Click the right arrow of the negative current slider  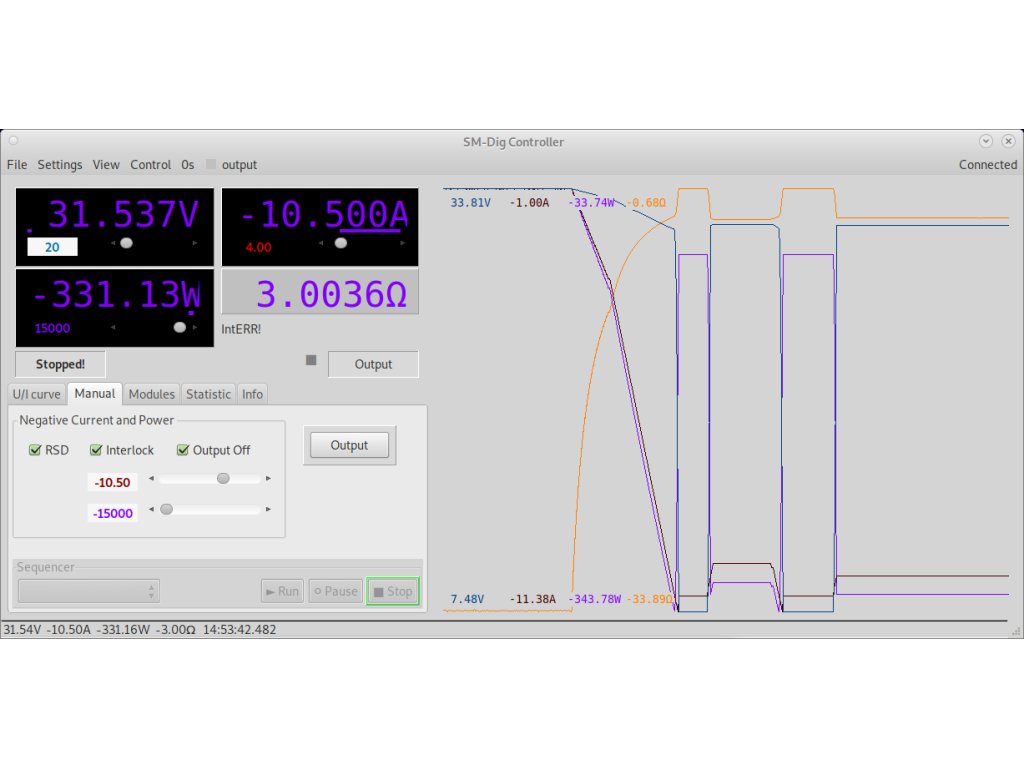point(268,479)
